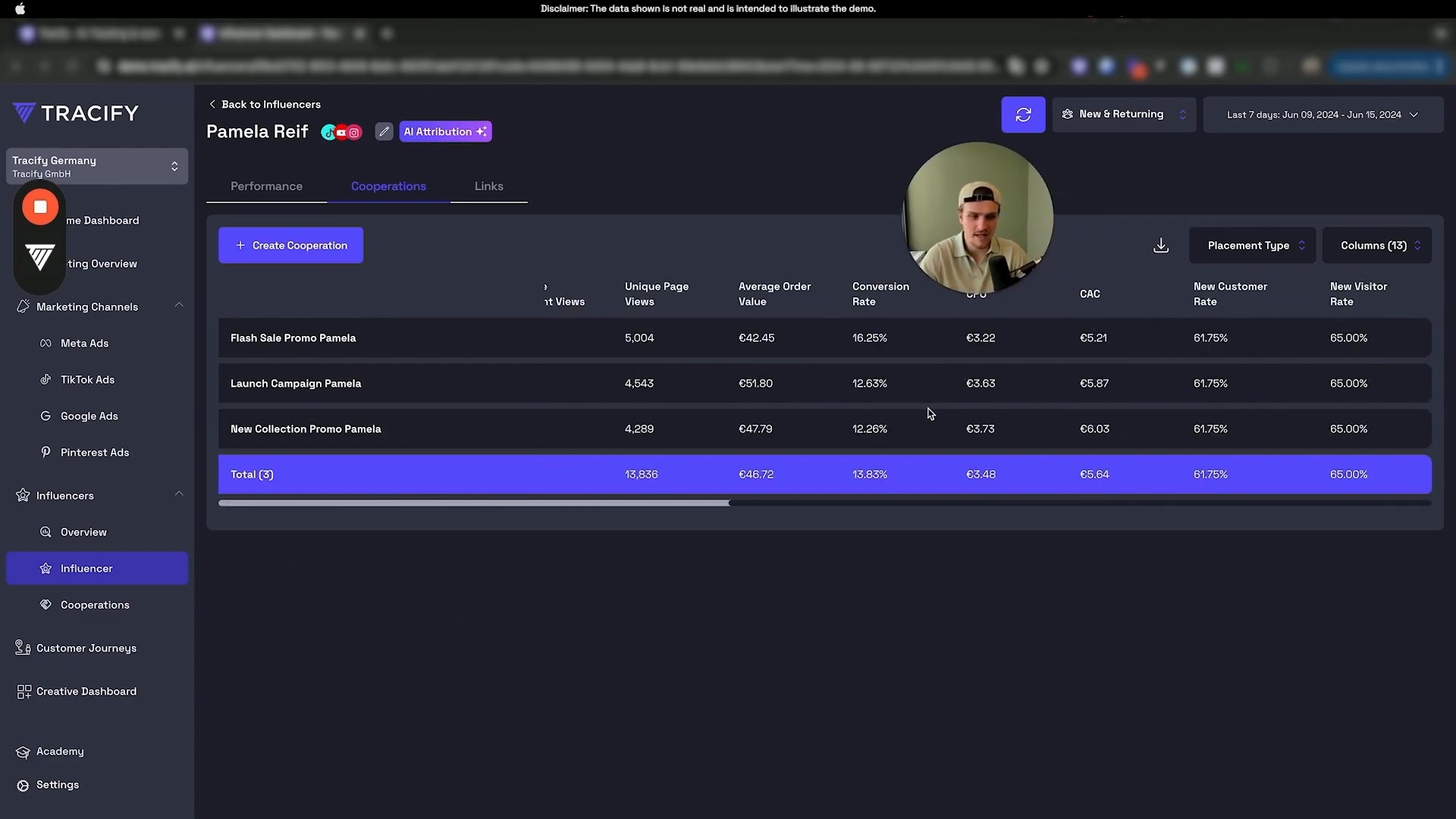
Task: Collapse the Marketing Channels section
Action: pyautogui.click(x=179, y=305)
